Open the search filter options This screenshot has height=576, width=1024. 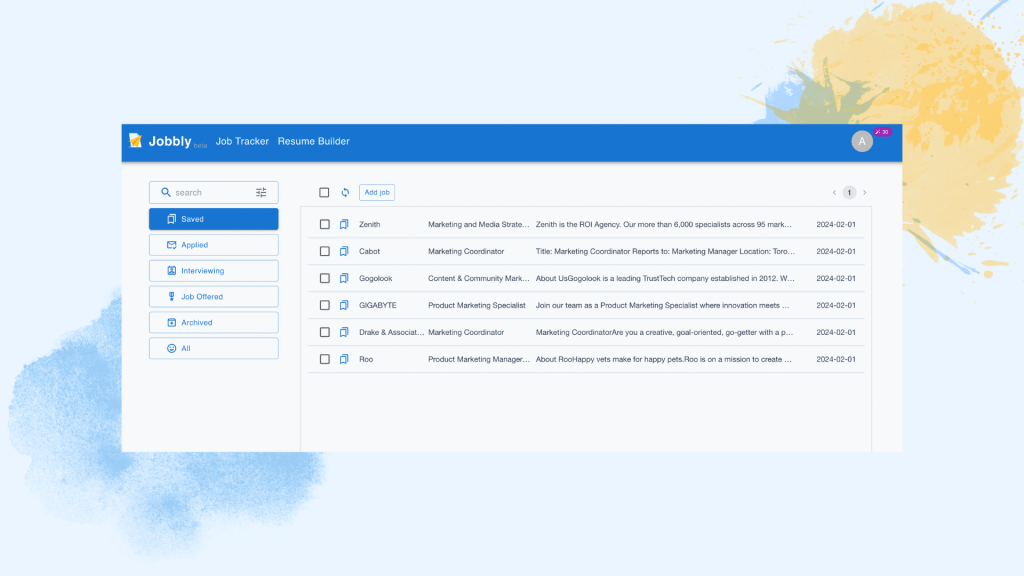pos(261,192)
